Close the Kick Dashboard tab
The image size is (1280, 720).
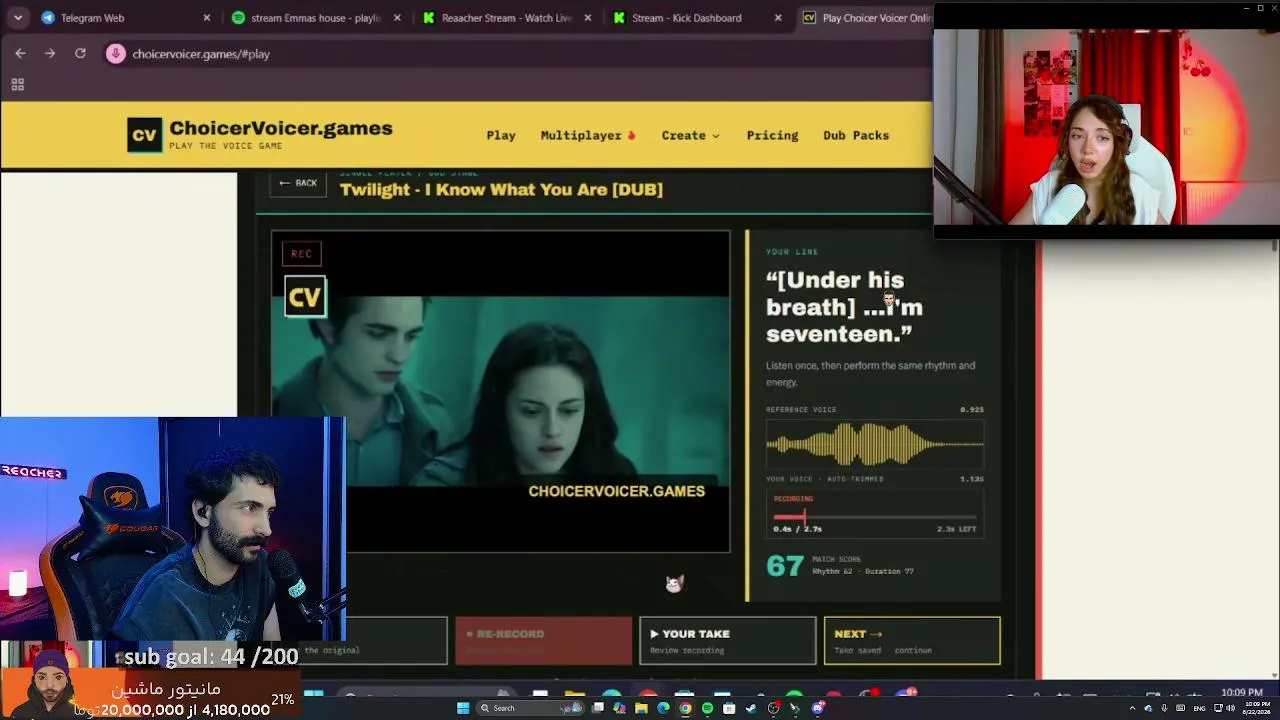(779, 18)
